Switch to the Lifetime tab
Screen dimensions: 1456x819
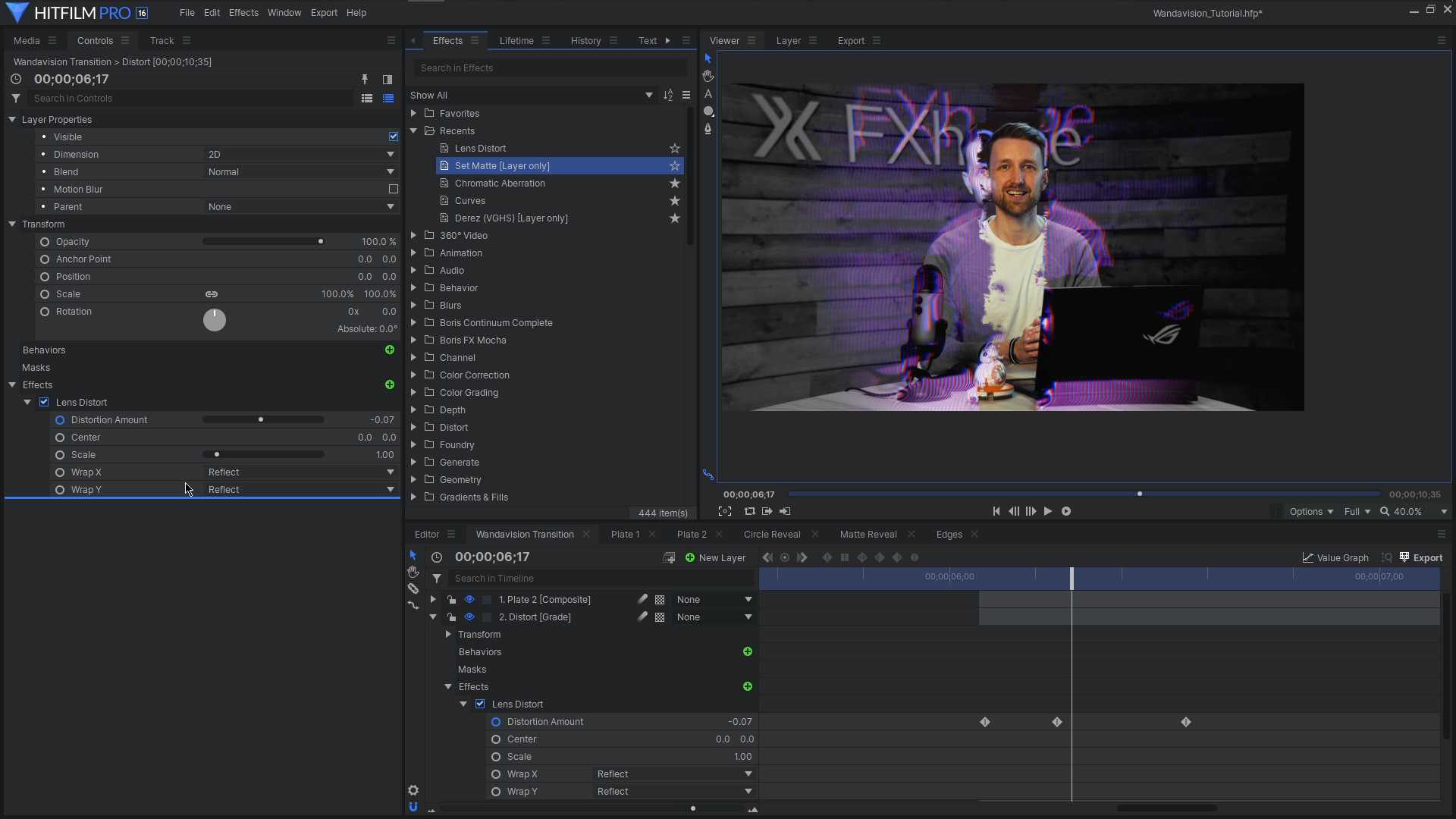[x=516, y=41]
